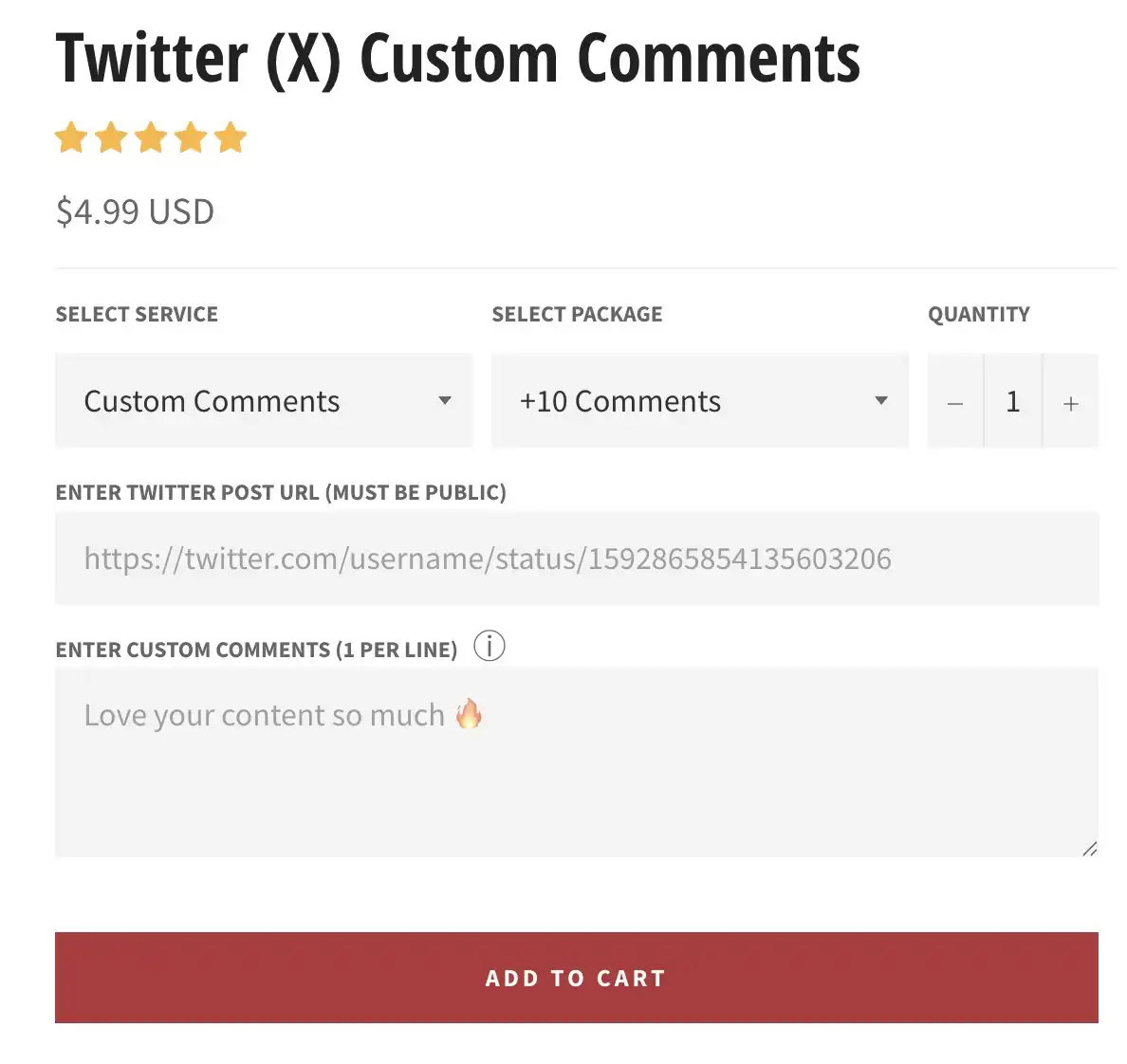The height and width of the screenshot is (1064, 1127).
Task: Focus the Twitter post URL input field
Action: point(576,559)
